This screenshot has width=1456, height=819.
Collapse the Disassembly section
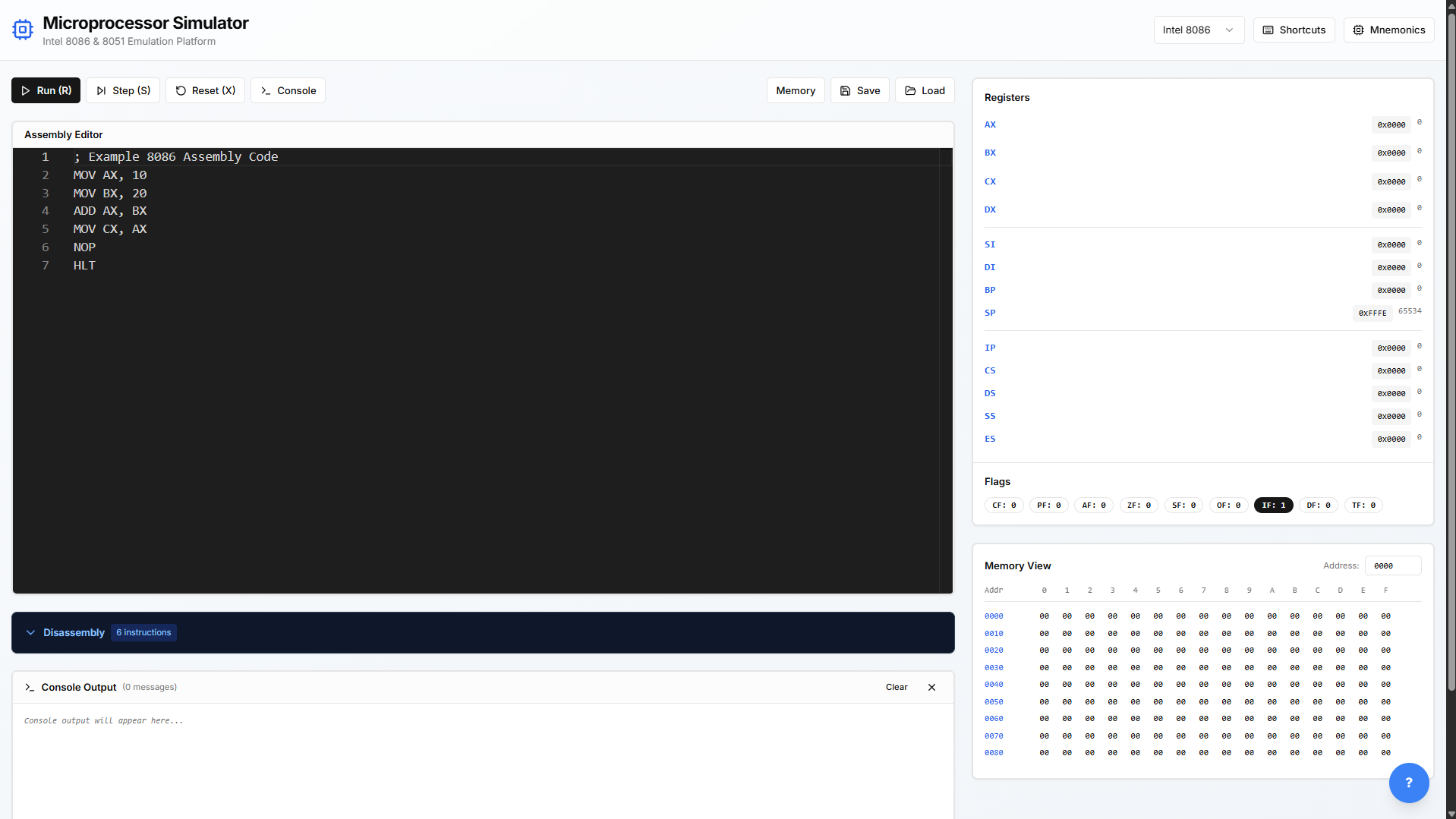30,632
